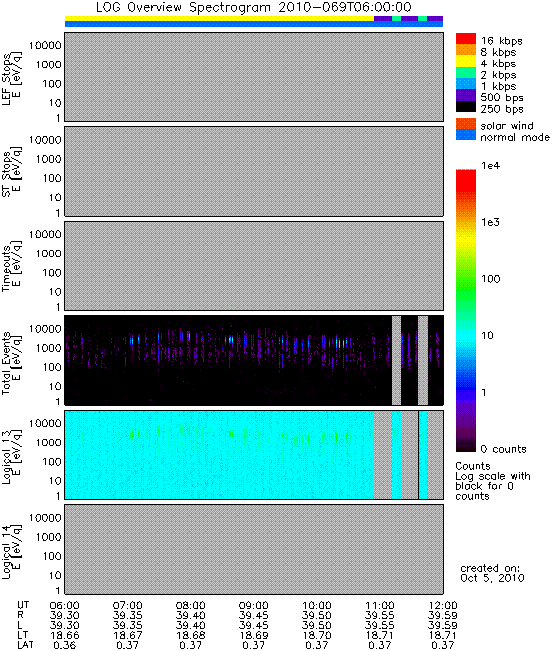Image resolution: width=552 pixels, height=651 pixels.
Task: Click the 10000 tick on LEF Stops axis
Action: tap(45, 45)
